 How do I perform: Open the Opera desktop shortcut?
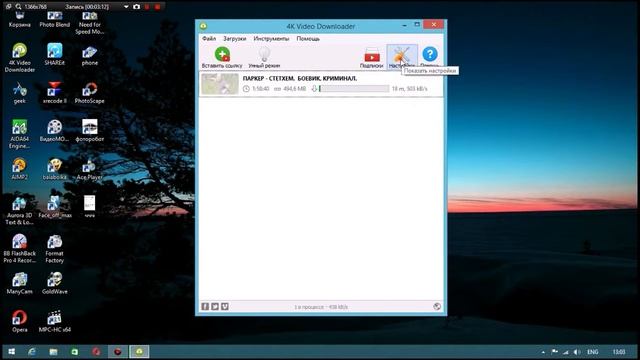click(19, 321)
